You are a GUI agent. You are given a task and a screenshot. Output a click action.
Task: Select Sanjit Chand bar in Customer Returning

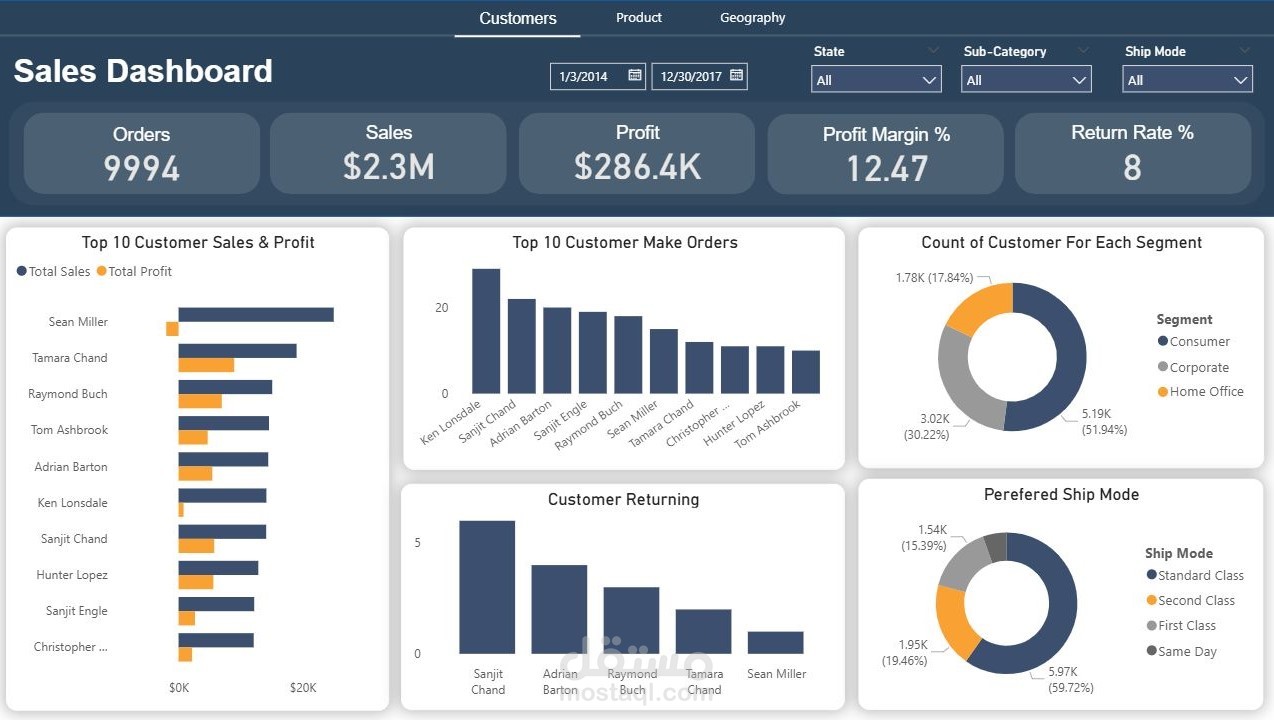487,587
